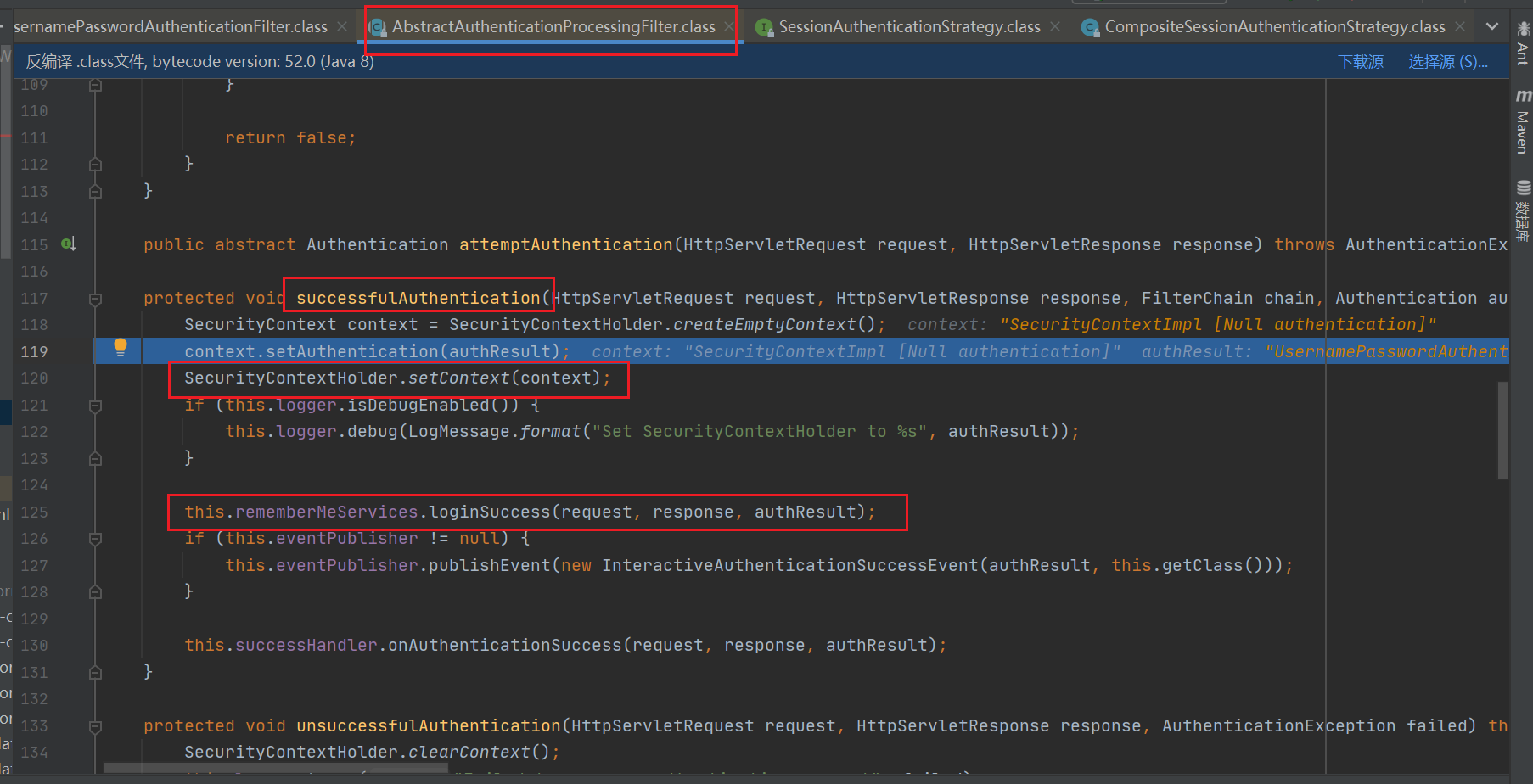Click the unsuccessfulAuthentication method name

tap(429, 725)
